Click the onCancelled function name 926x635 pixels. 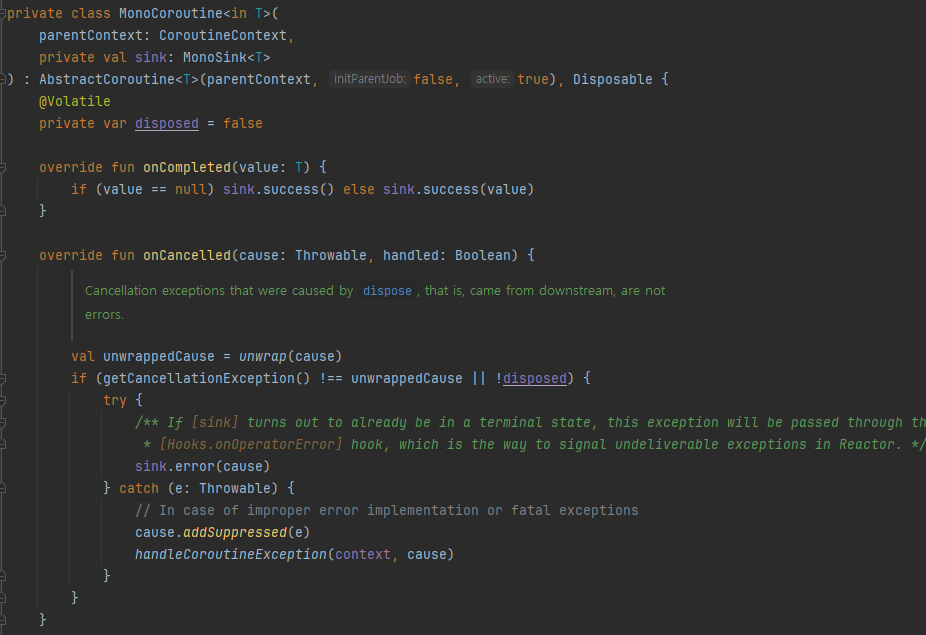tap(187, 256)
